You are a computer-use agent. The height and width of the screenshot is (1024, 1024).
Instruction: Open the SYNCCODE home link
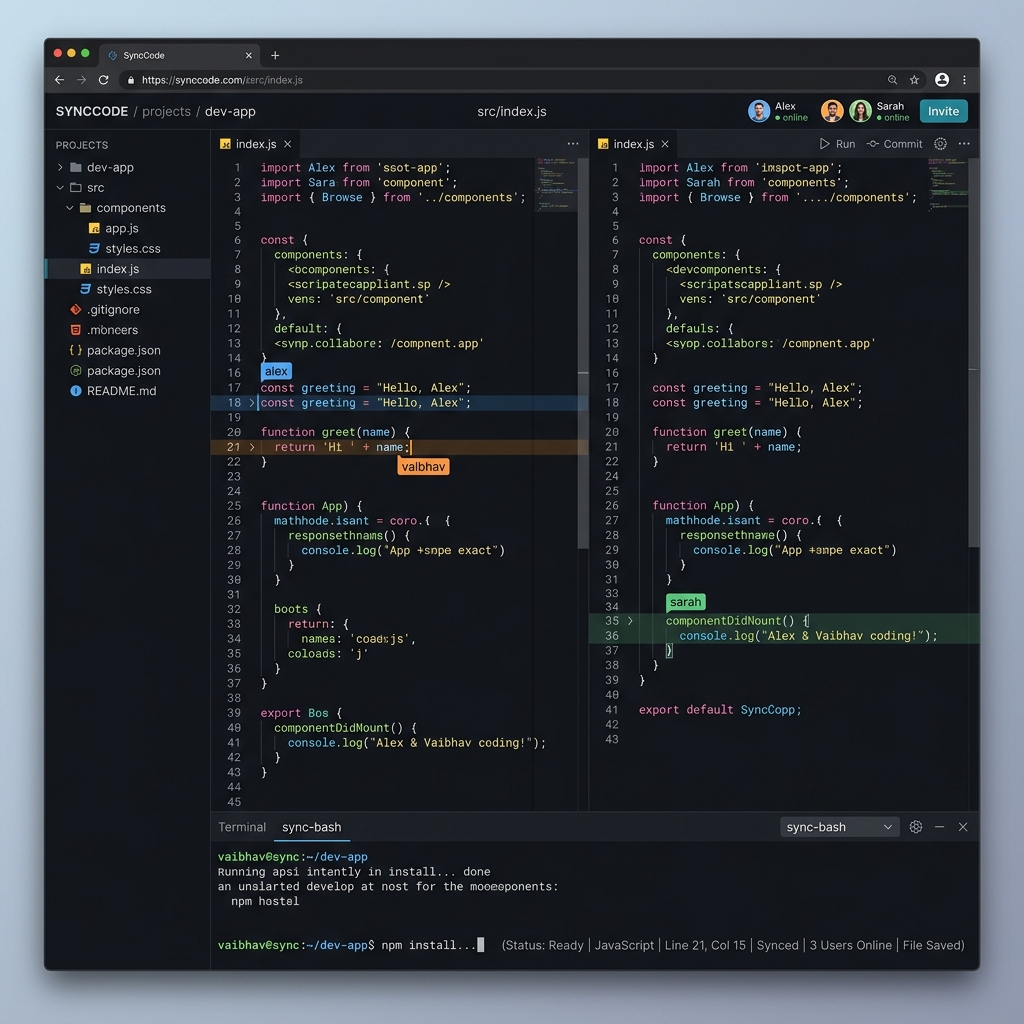pyautogui.click(x=92, y=112)
